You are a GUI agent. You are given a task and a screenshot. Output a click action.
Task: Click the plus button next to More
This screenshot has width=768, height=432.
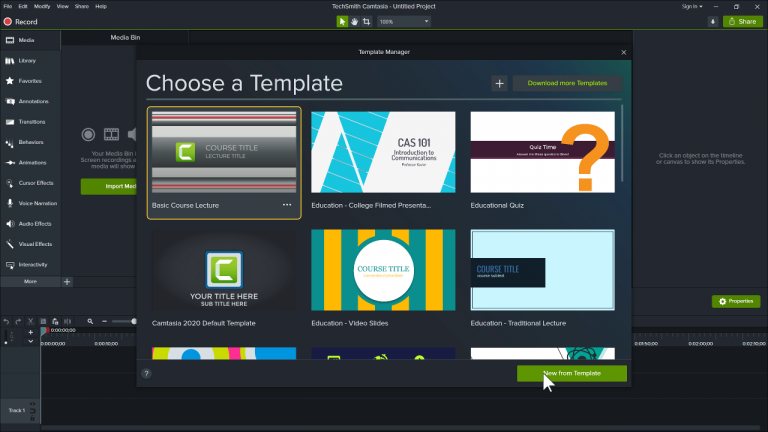(67, 282)
